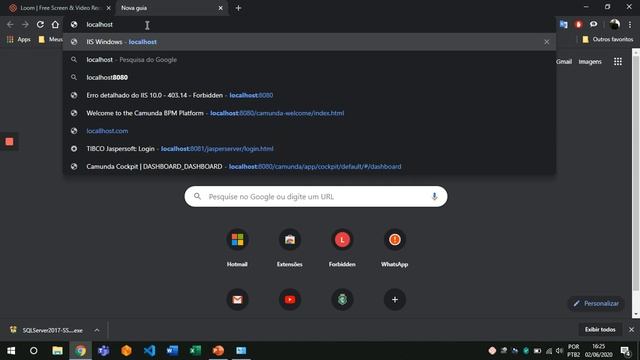Open the Windows Start menu

(11, 351)
